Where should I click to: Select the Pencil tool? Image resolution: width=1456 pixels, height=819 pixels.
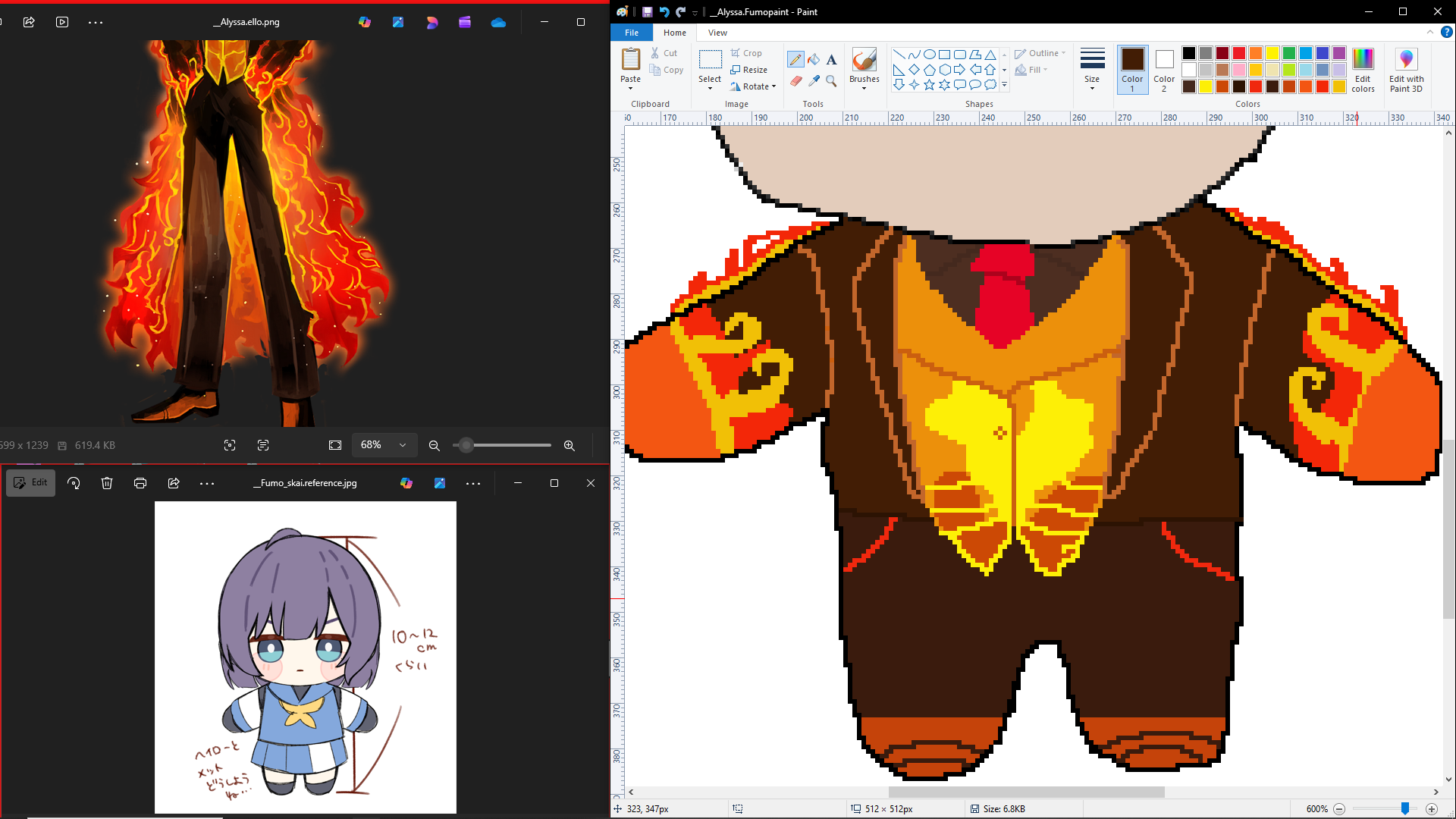coord(795,59)
